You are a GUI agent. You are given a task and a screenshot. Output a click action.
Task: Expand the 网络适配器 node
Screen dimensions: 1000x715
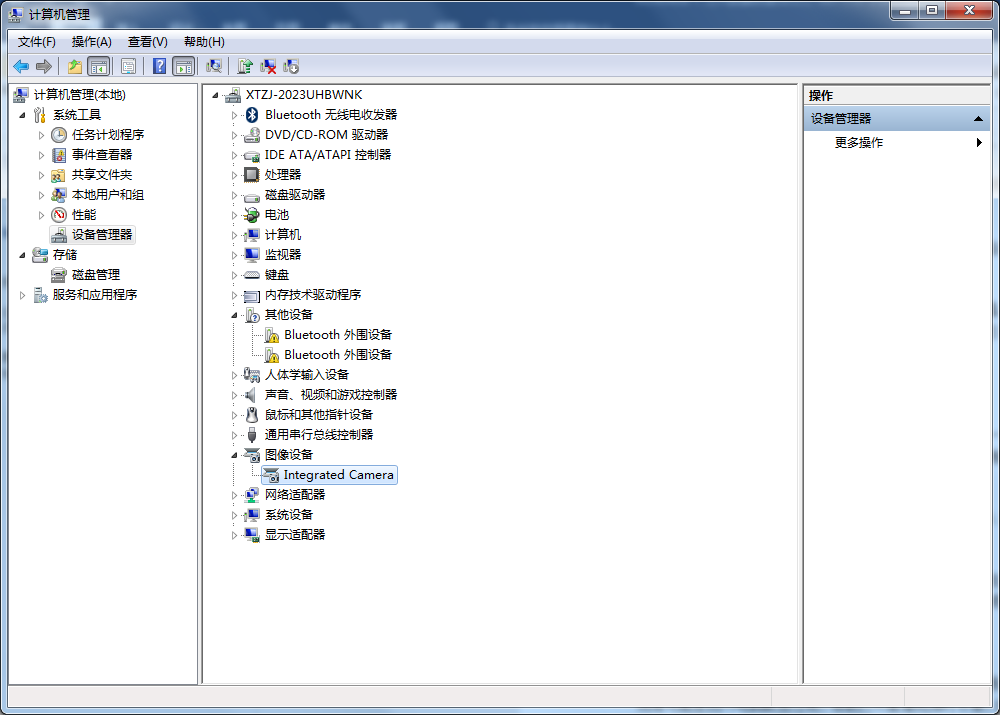pos(235,495)
